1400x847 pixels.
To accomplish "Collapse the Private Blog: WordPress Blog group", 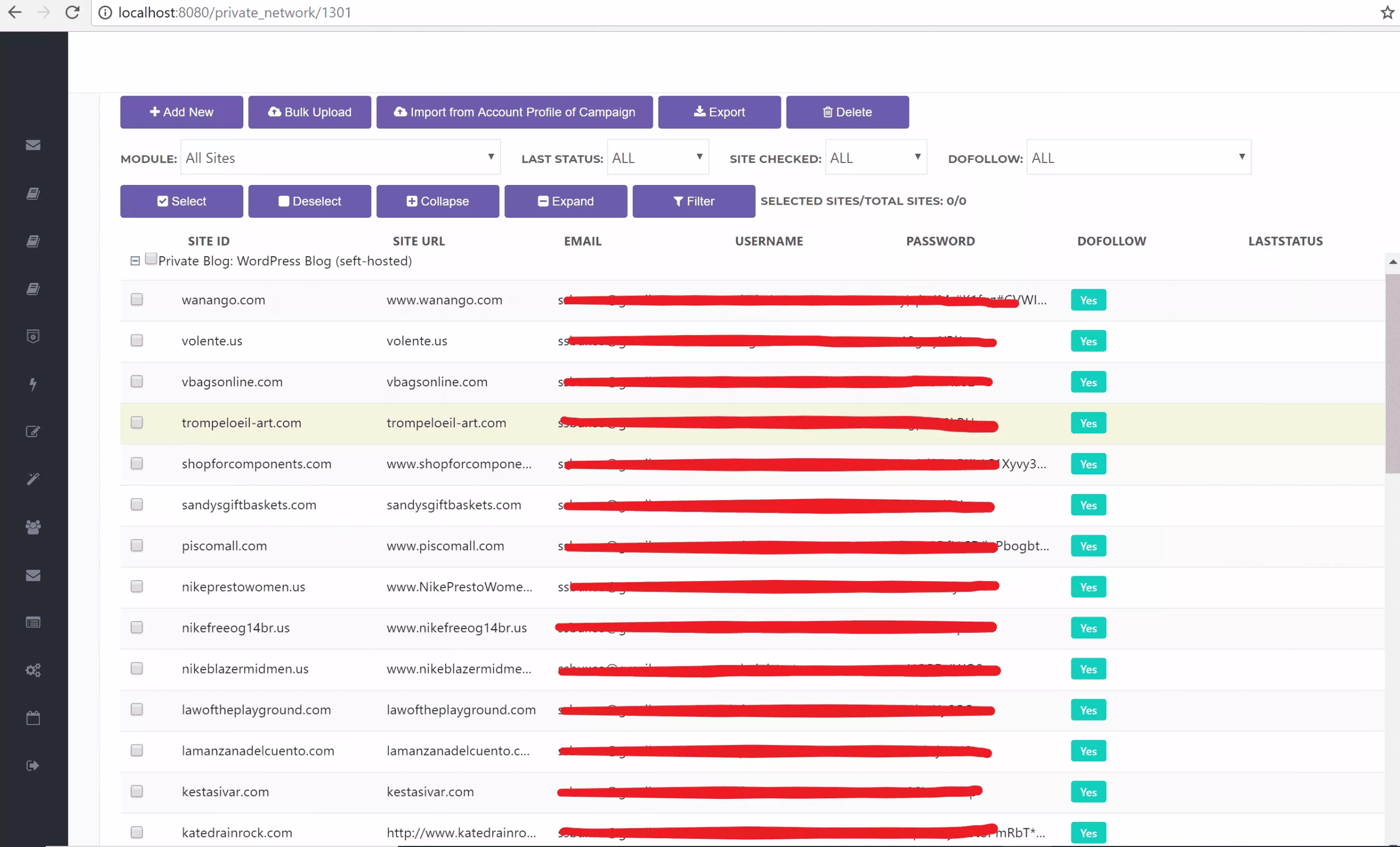I will 135,260.
